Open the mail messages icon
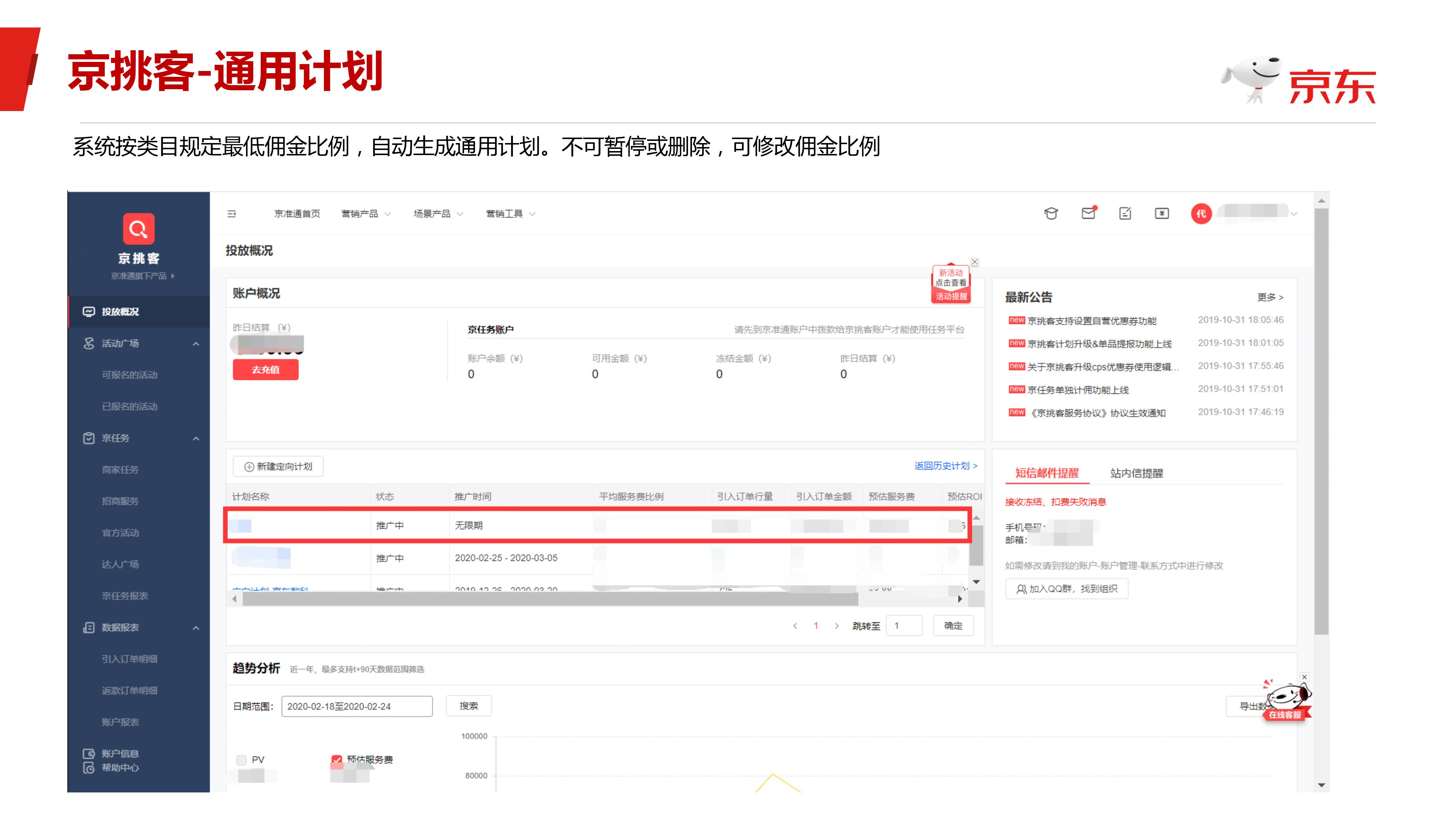 (x=1088, y=213)
